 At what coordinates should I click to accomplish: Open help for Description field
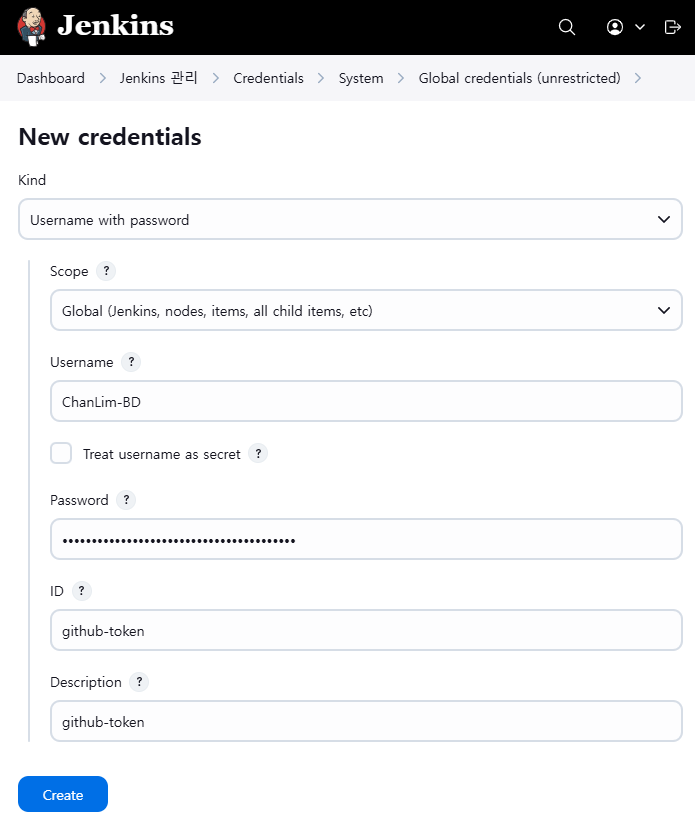click(x=139, y=682)
